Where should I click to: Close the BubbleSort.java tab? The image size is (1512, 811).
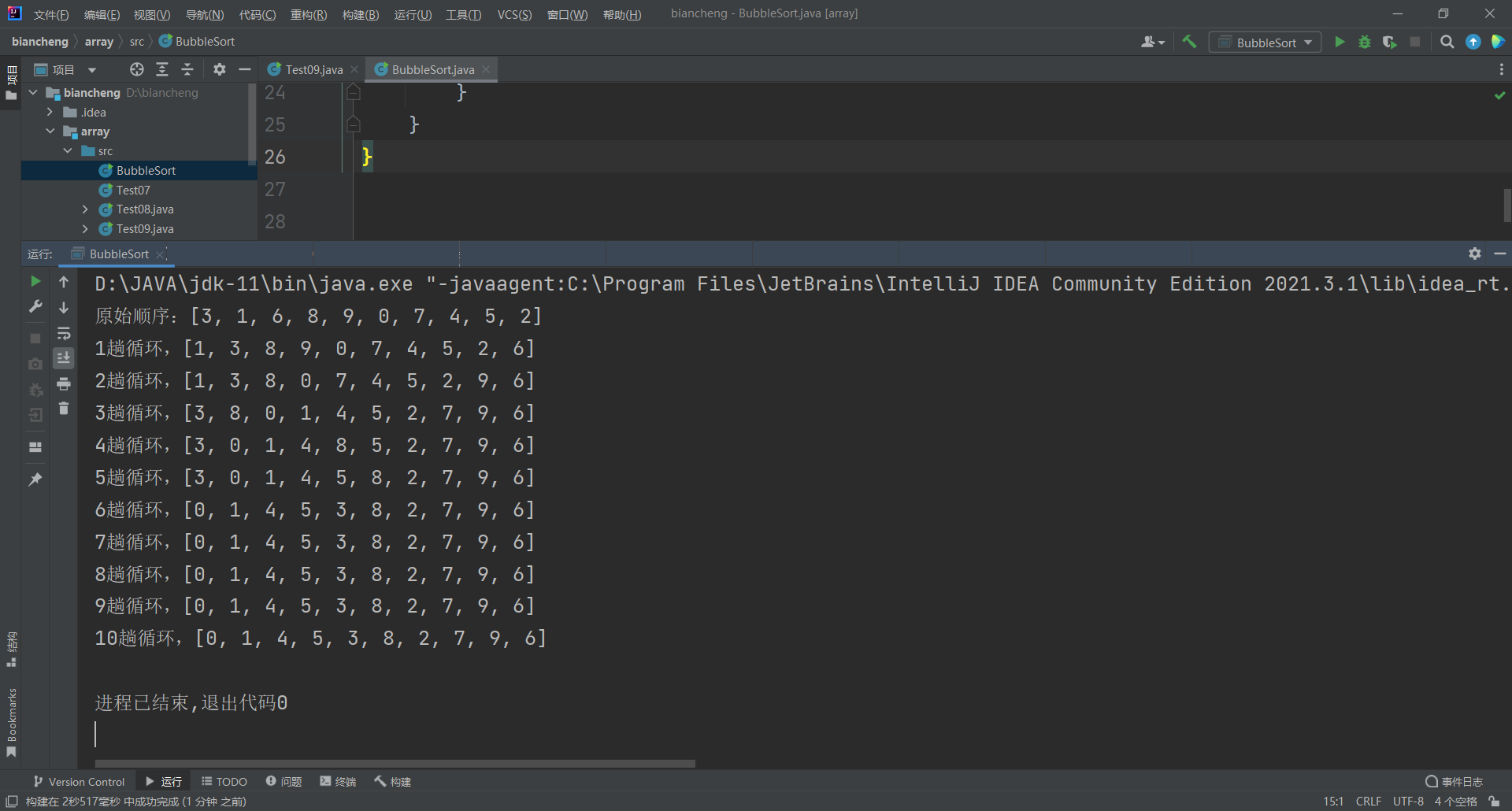click(x=486, y=69)
